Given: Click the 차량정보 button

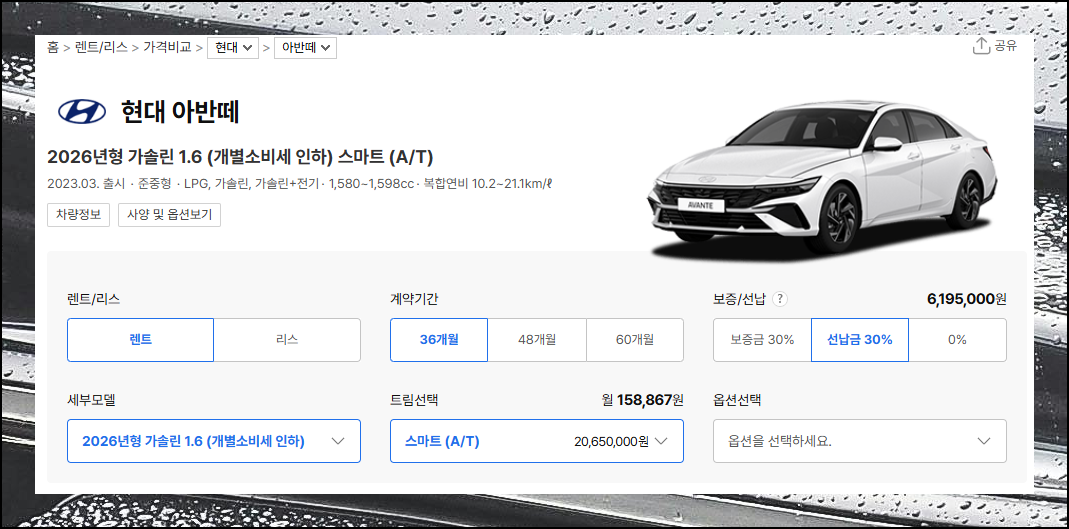Looking at the screenshot, I should (78, 215).
